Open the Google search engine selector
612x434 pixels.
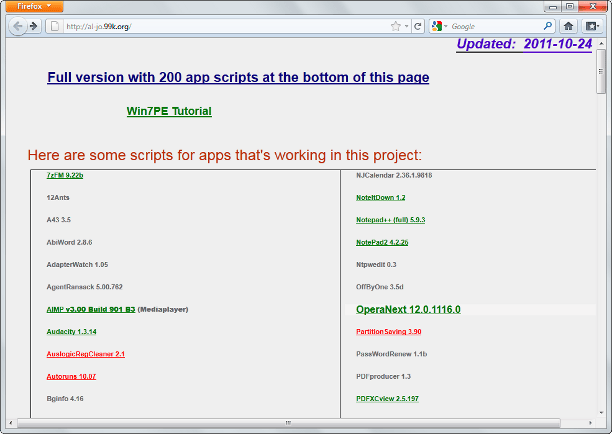(439, 26)
